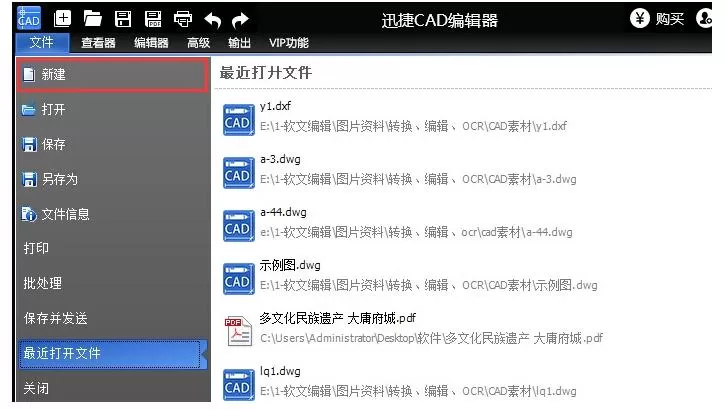Click the save floppy icon in toolbar
The width and height of the screenshot is (726, 410).
tap(123, 19)
